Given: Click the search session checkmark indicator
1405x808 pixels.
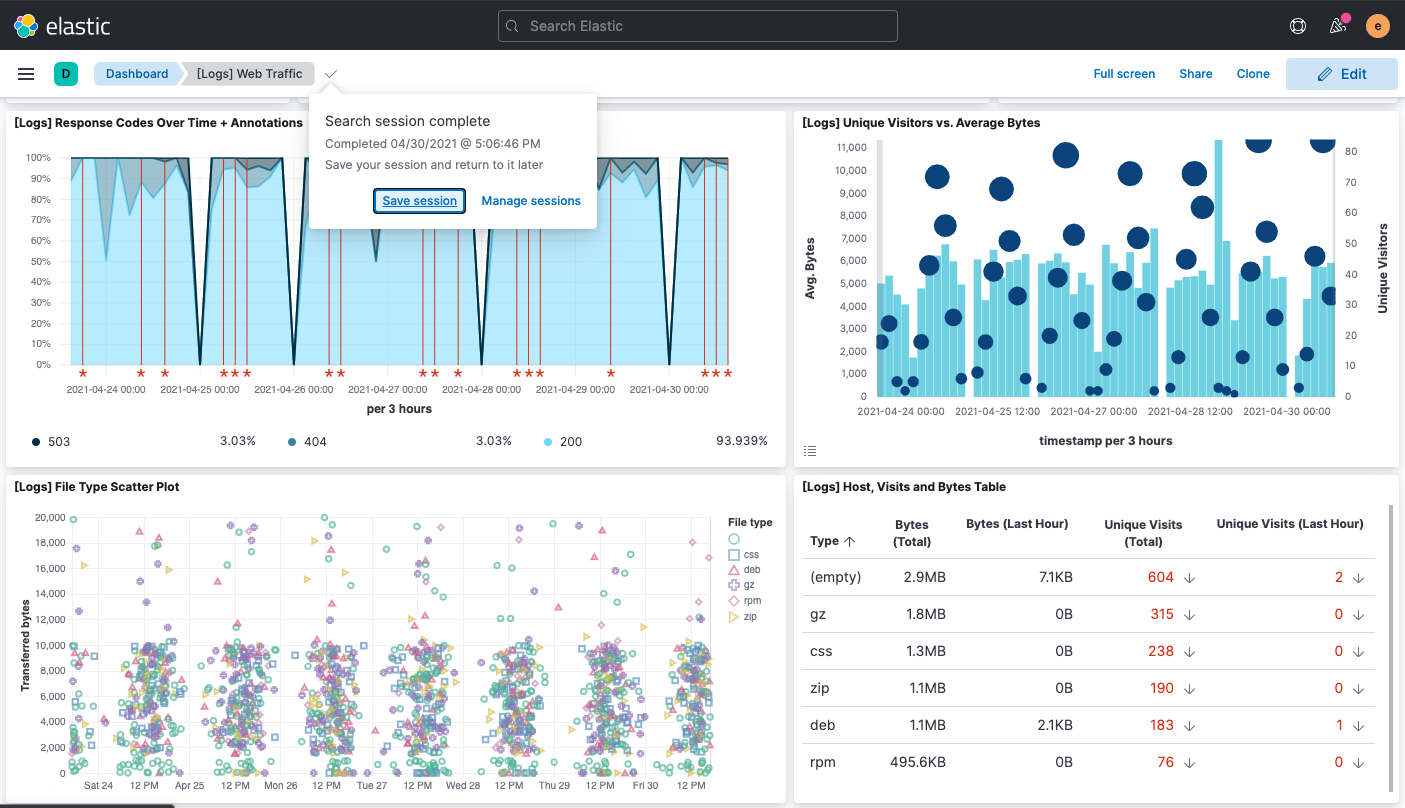Looking at the screenshot, I should coord(331,74).
